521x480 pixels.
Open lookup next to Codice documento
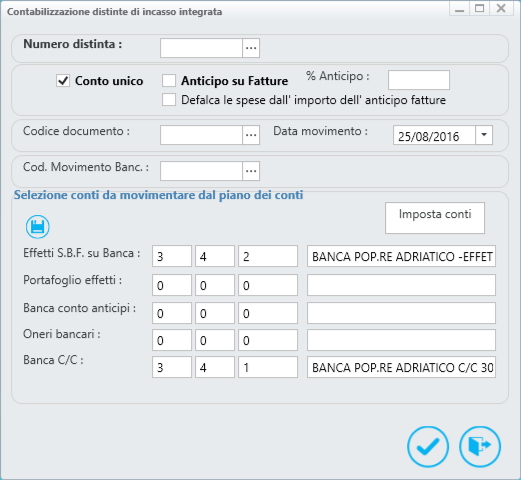coord(251,135)
